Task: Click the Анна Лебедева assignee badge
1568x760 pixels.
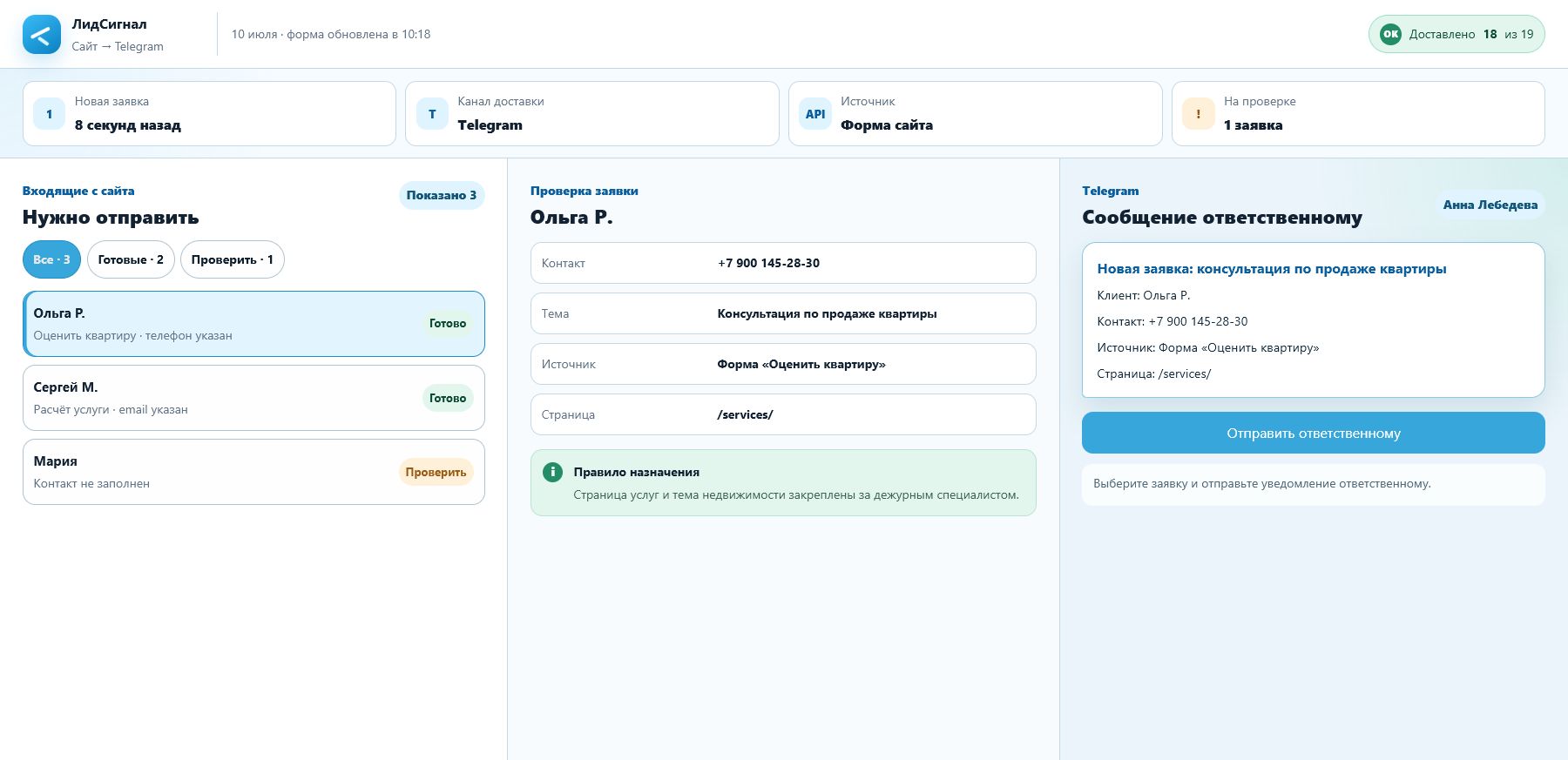Action: tap(1490, 205)
